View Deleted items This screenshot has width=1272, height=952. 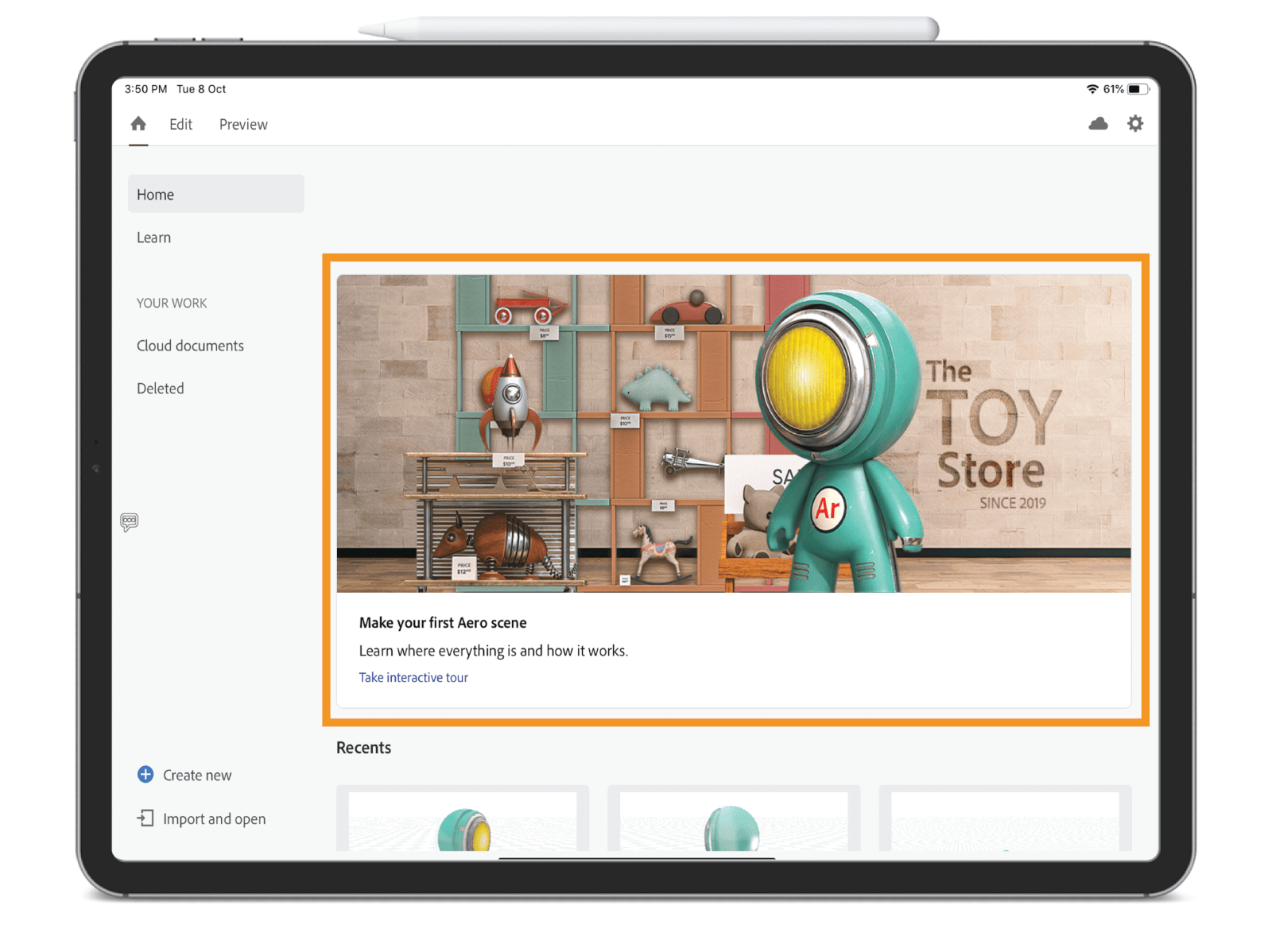(160, 388)
